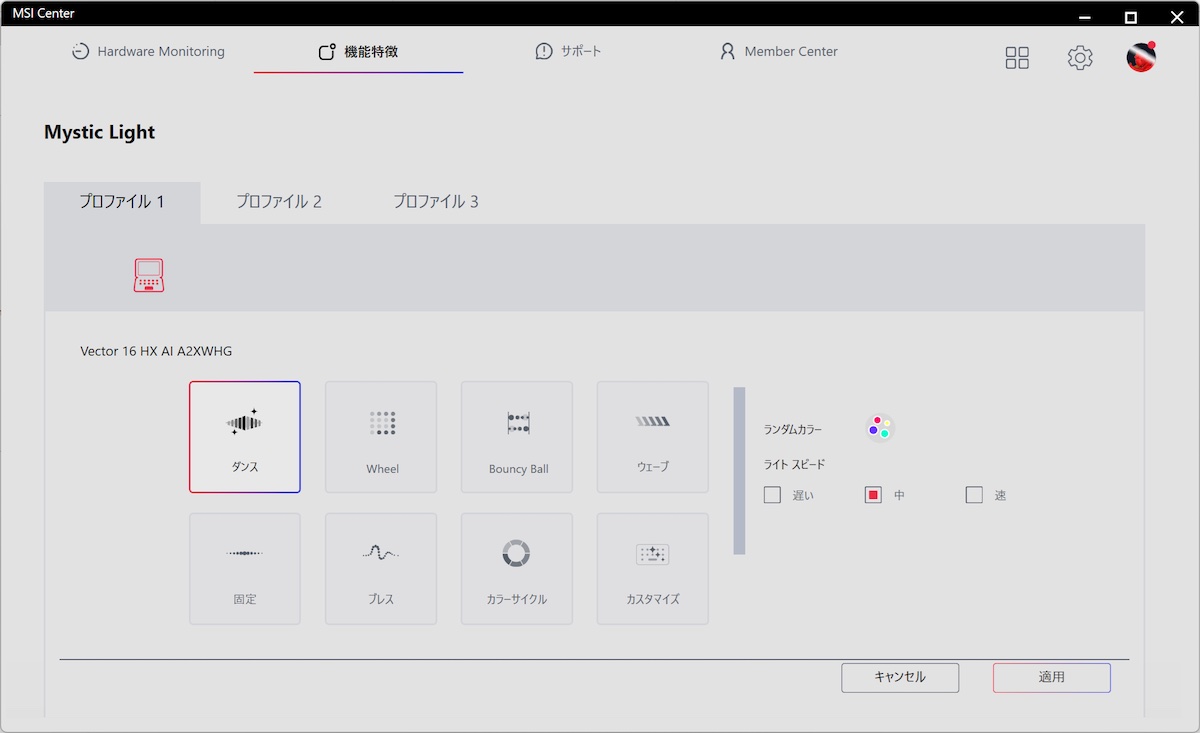Open the user profile avatar
Viewport: 1200px width, 733px height.
click(1141, 57)
